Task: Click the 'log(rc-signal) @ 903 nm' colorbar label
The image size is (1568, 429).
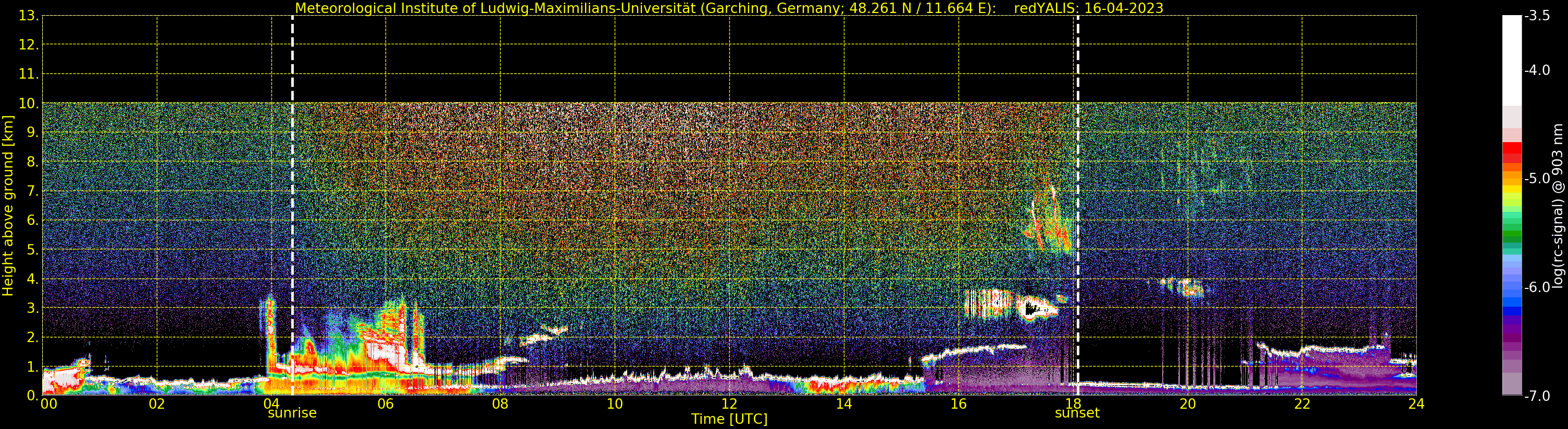Action: (1558, 206)
